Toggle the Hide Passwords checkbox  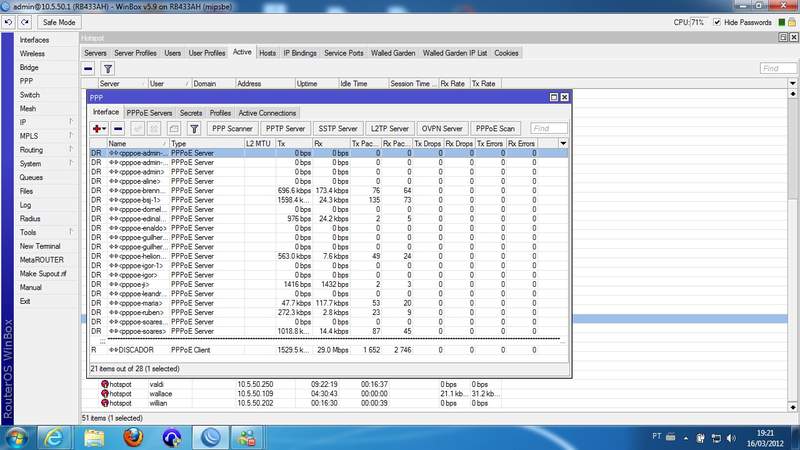pos(716,21)
